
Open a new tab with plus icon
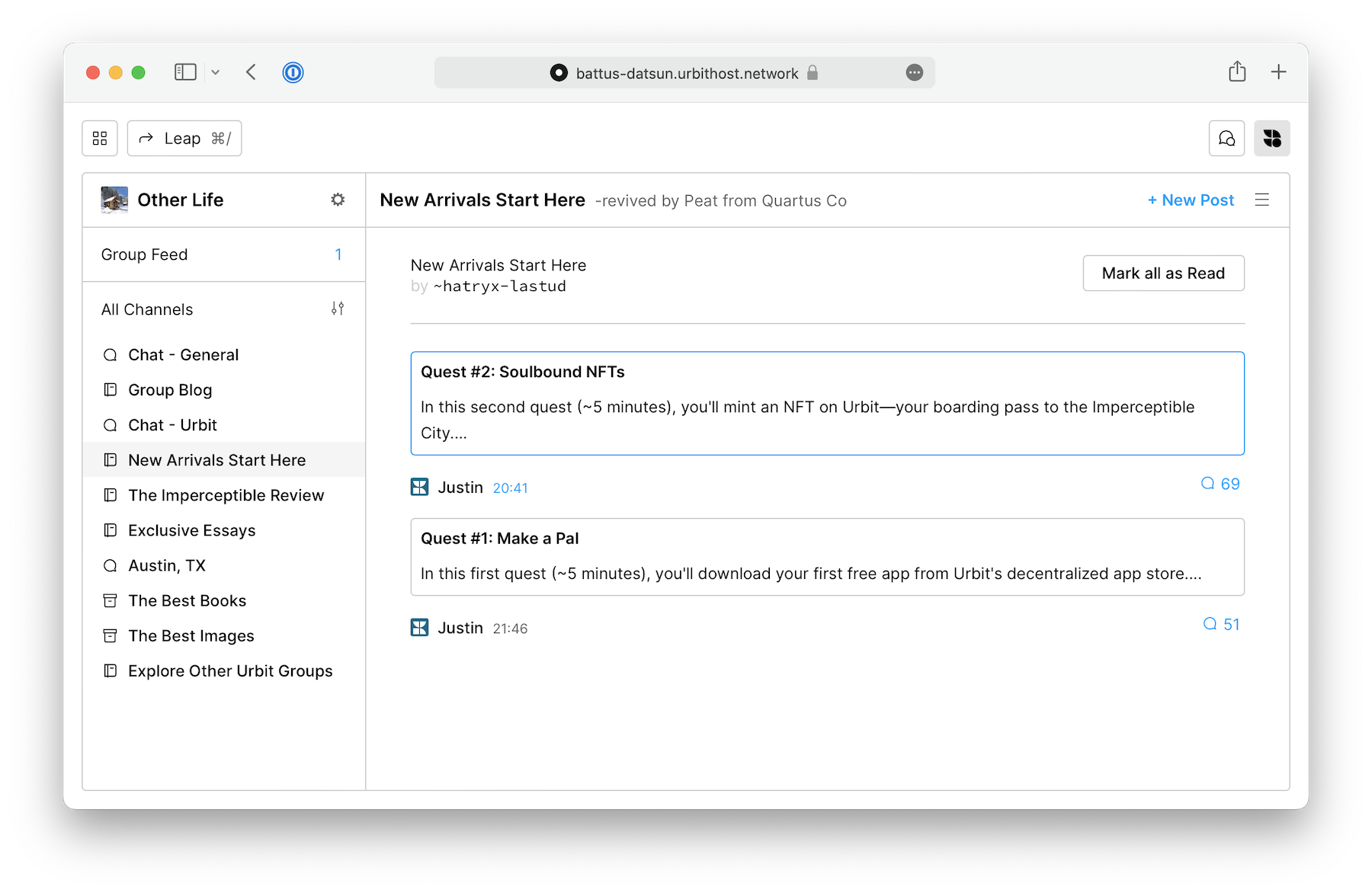click(1279, 72)
